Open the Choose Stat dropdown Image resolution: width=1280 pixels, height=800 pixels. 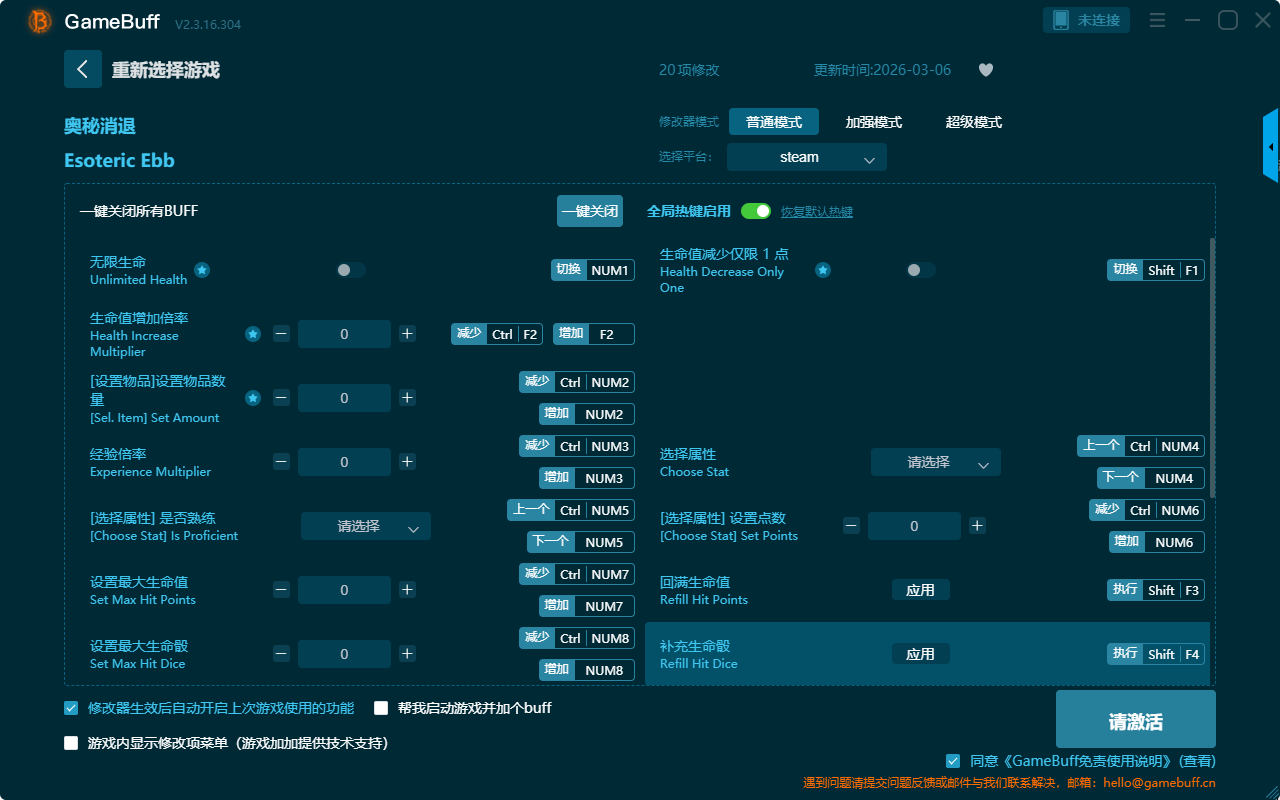(x=935, y=462)
